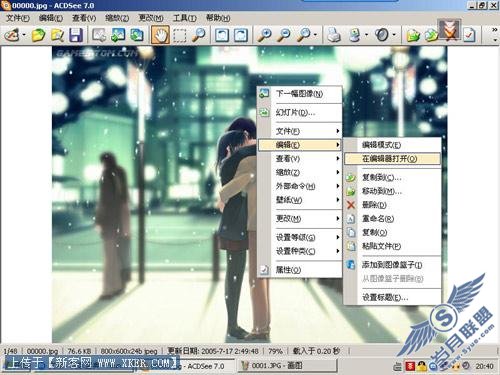500x375 pixels.
Task: Open the exposure icon dropdown arrow
Action: 394,35
